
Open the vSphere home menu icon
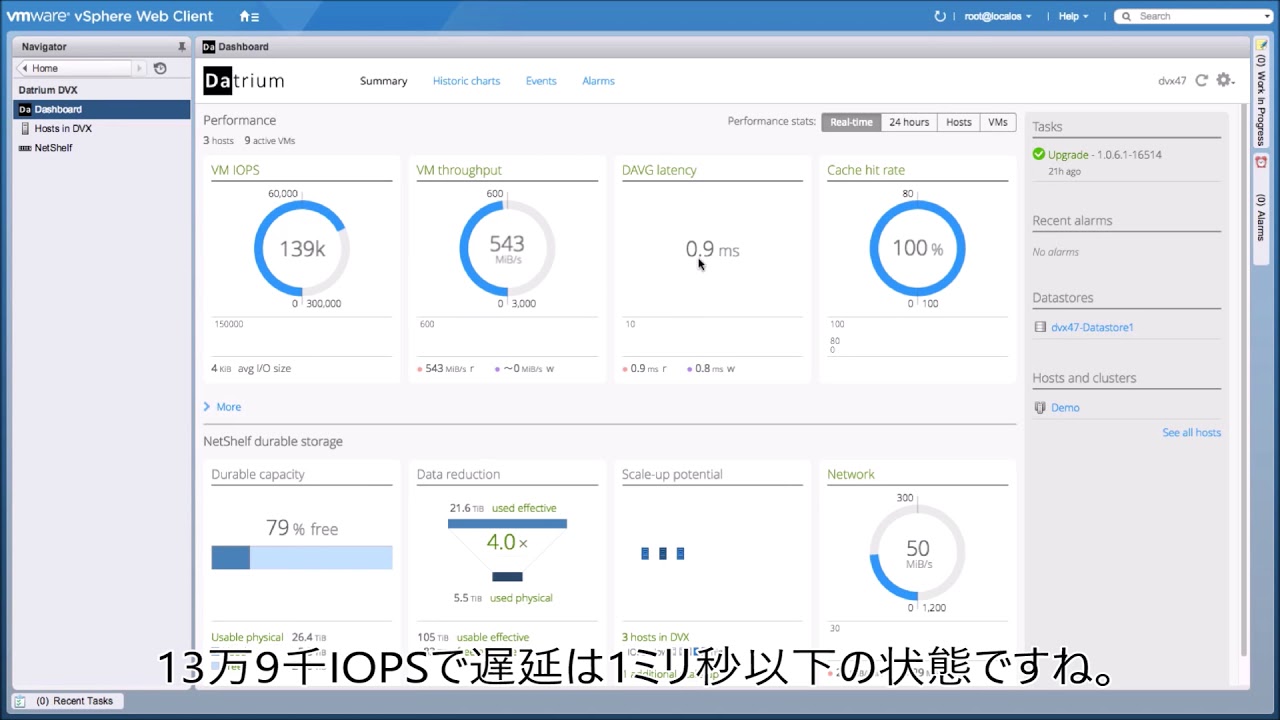pos(249,16)
